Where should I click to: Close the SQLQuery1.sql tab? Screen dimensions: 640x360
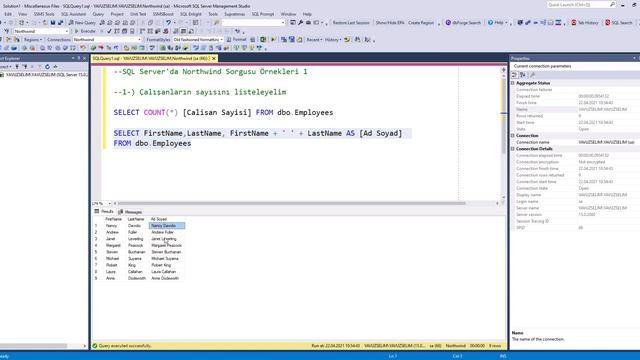[213, 58]
